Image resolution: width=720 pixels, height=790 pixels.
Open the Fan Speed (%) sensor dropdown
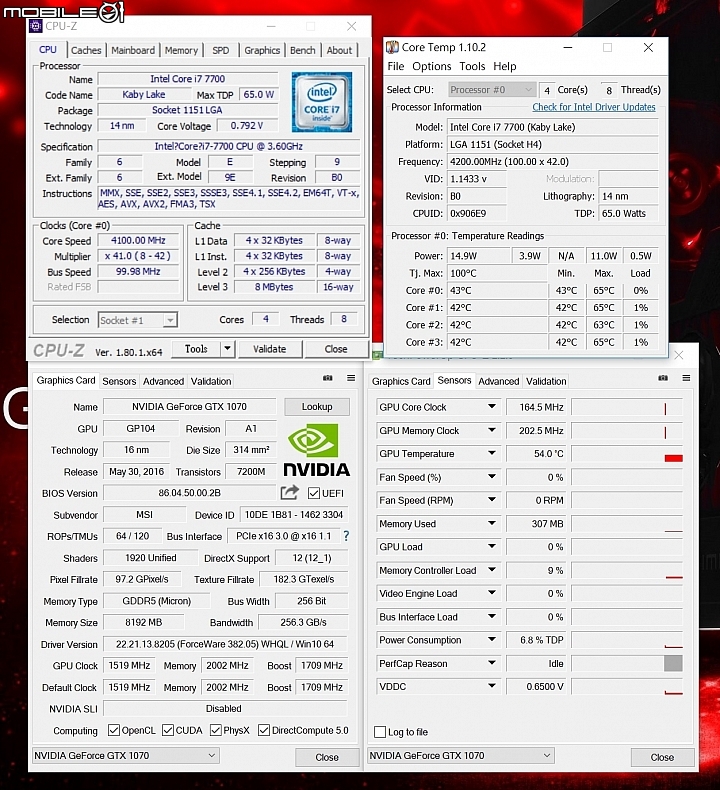tap(492, 477)
